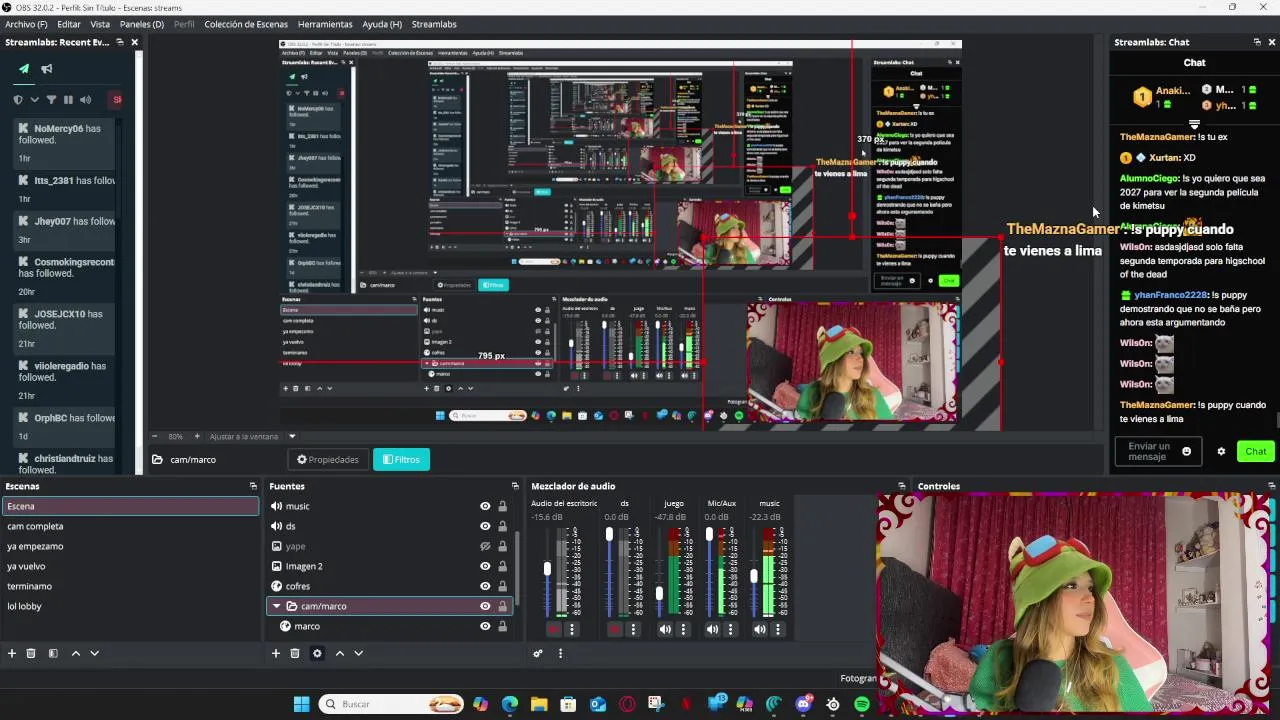Image resolution: width=1280 pixels, height=720 pixels.
Task: Open three-dot options for the juego audio channel
Action: point(683,629)
